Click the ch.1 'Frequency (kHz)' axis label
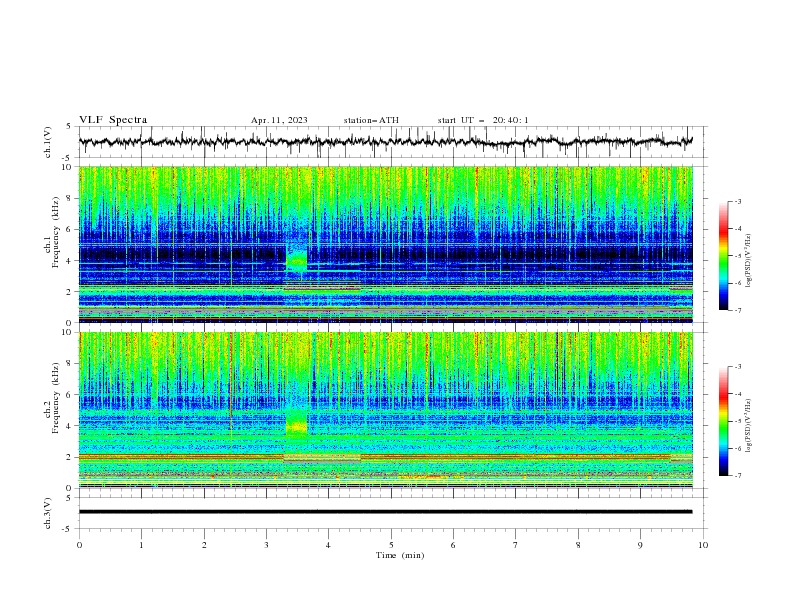This screenshot has width=792, height=612. [55, 233]
